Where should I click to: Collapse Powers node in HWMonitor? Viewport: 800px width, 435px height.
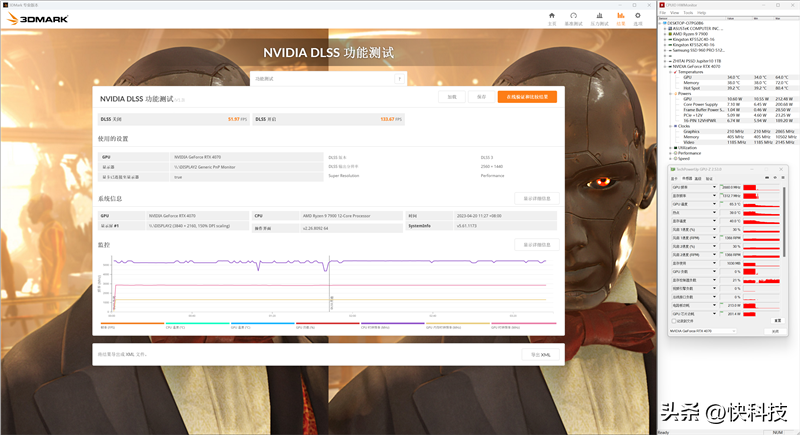click(x=670, y=93)
